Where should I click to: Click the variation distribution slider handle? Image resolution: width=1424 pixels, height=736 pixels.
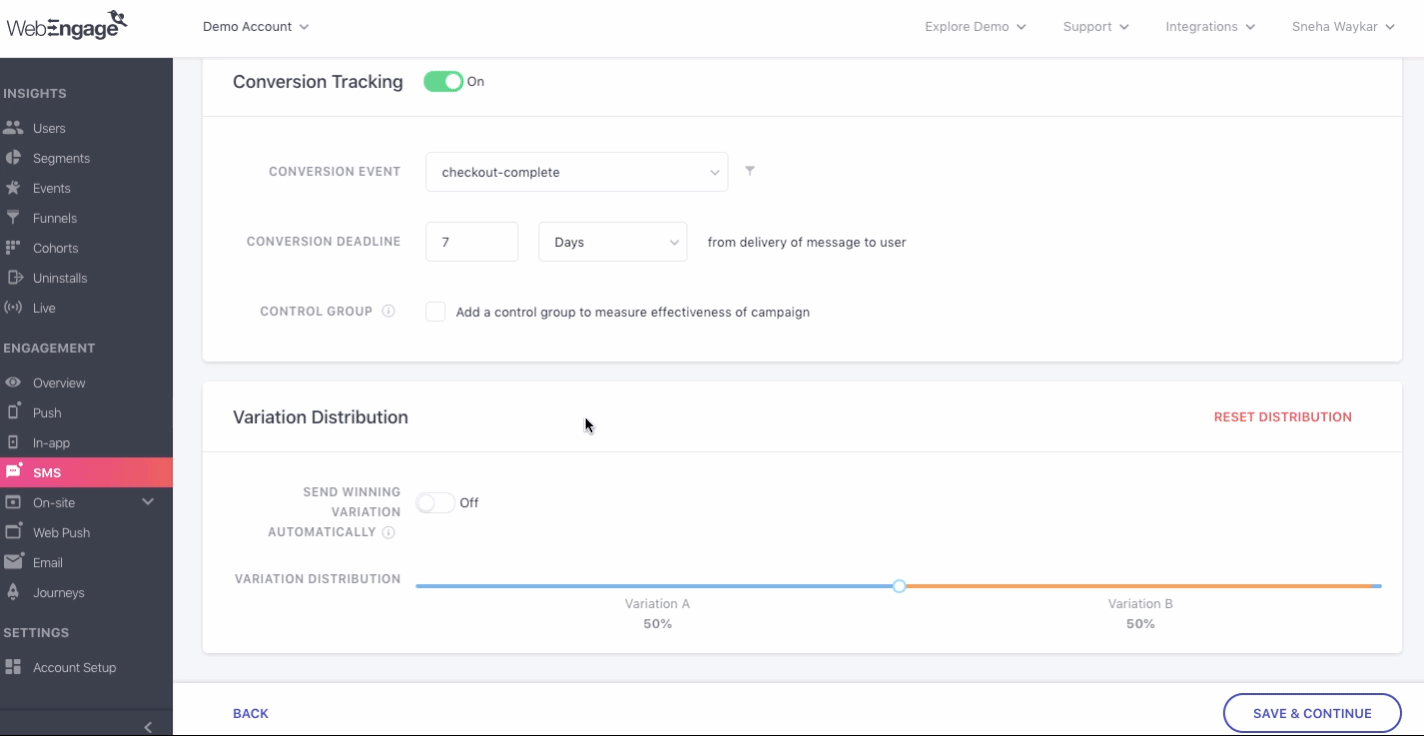coord(899,586)
